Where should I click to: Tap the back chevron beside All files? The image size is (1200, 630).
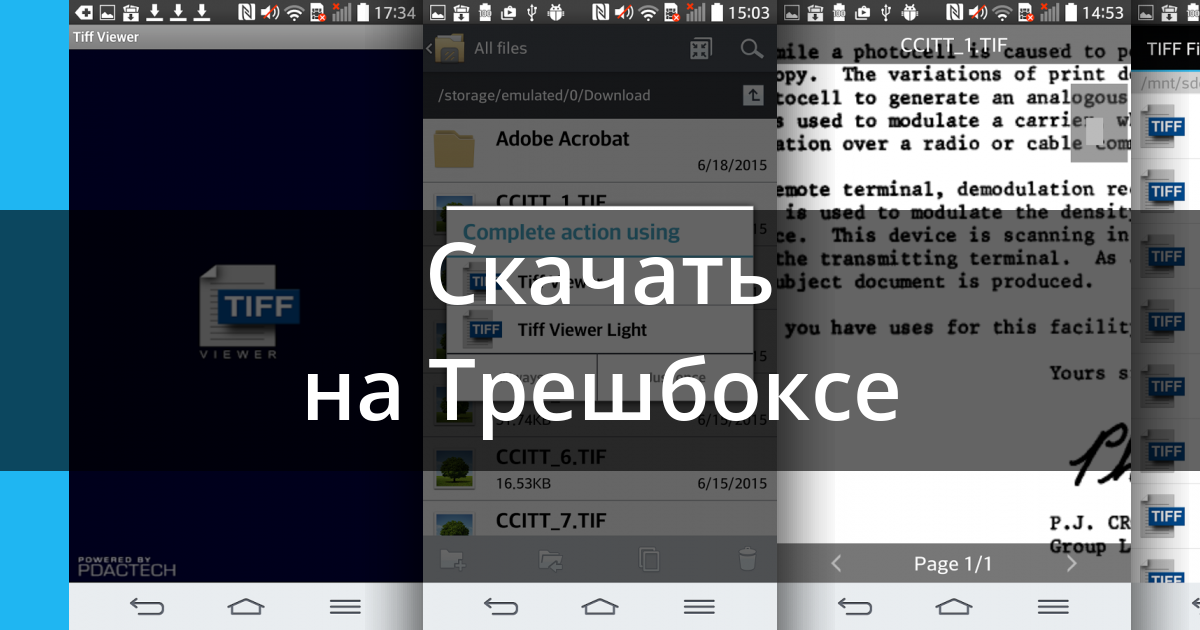[429, 48]
